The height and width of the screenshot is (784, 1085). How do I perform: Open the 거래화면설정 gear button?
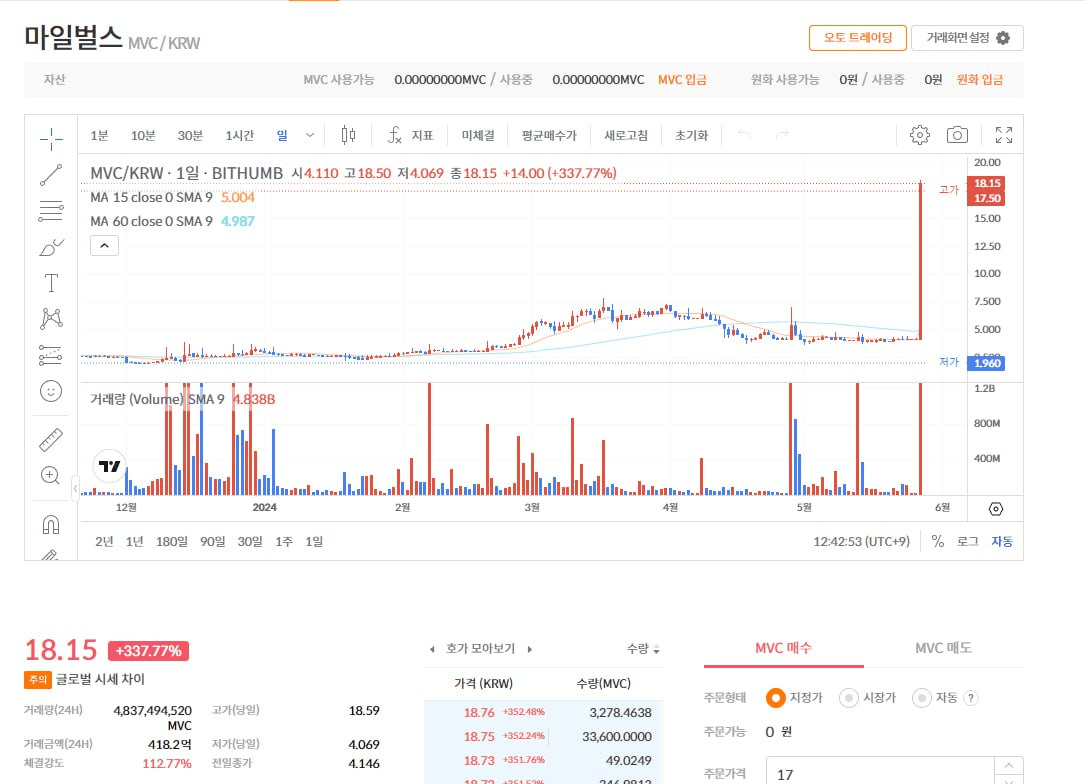tap(967, 38)
